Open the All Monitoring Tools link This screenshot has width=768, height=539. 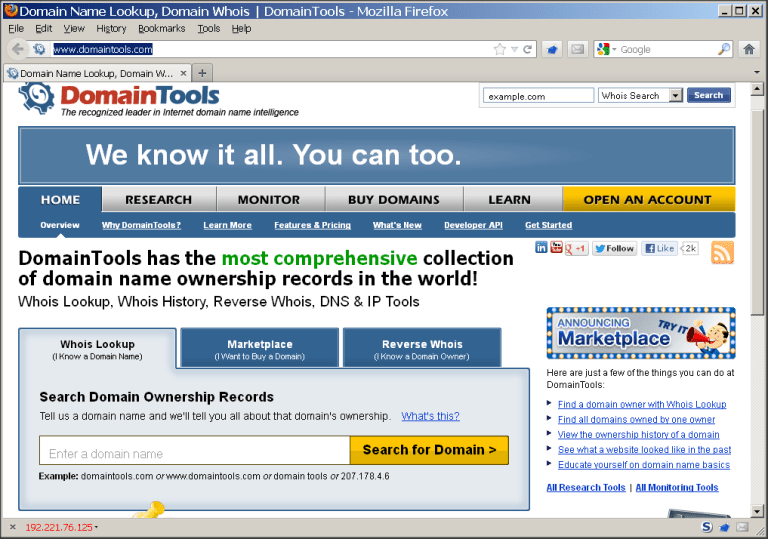point(677,488)
